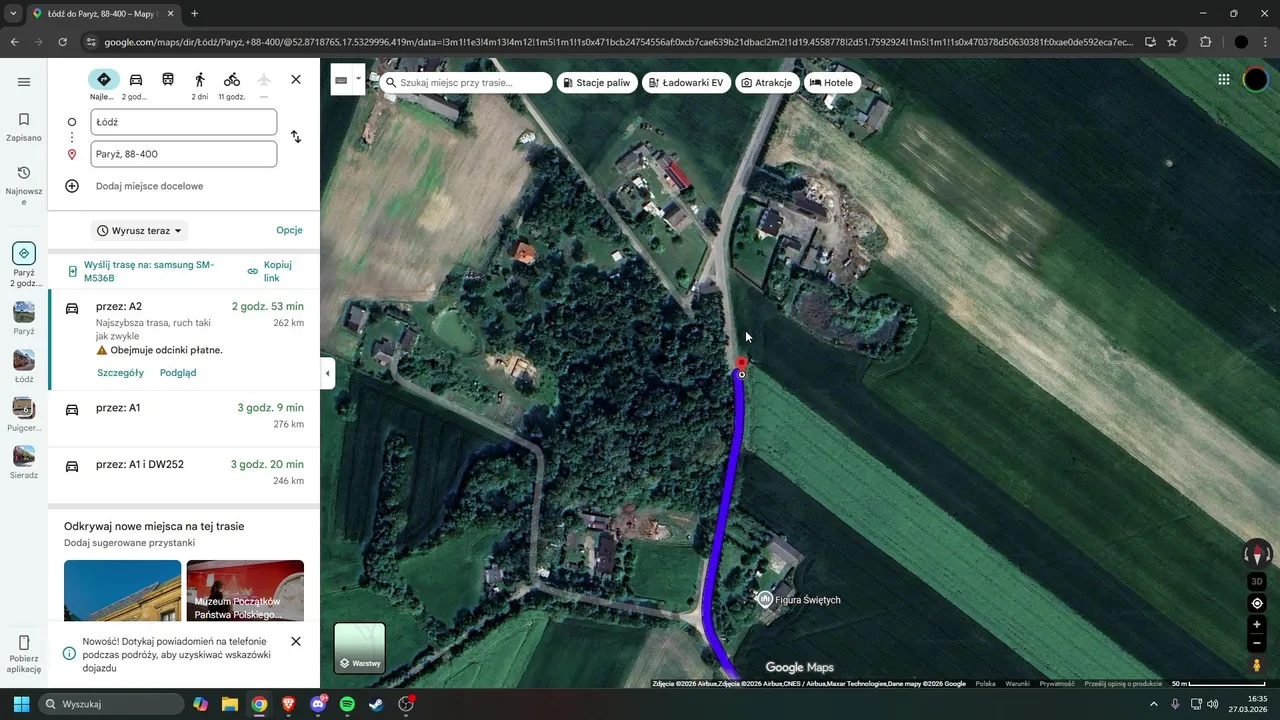The height and width of the screenshot is (720, 1280).
Task: Zoom in on the map
Action: 1257,625
